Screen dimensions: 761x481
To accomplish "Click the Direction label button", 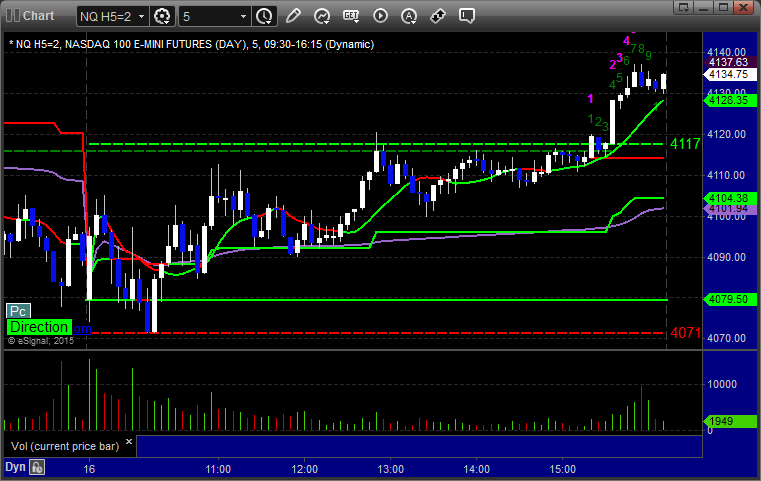I will pos(39,327).
